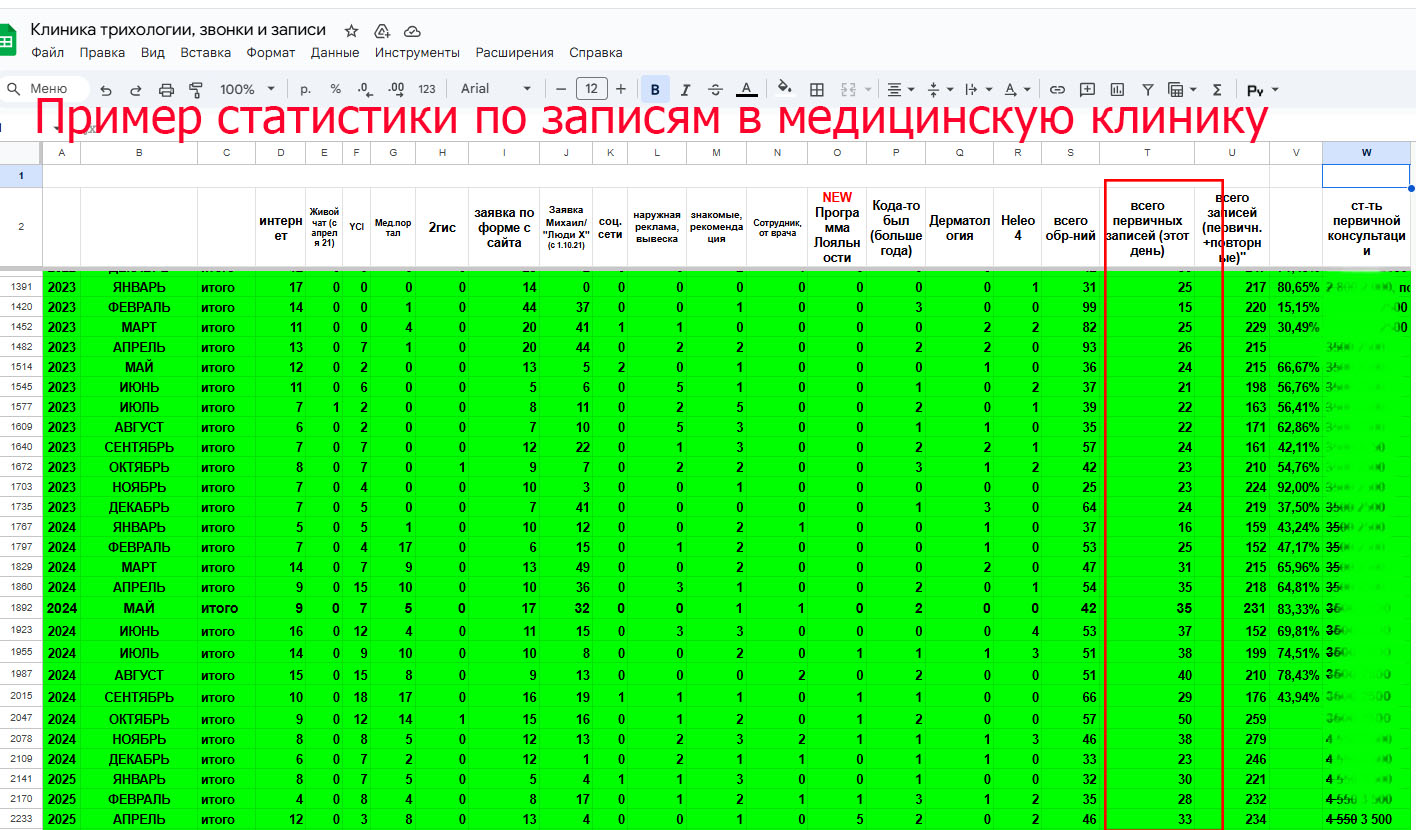
Task: Click the Undo button
Action: (x=109, y=88)
